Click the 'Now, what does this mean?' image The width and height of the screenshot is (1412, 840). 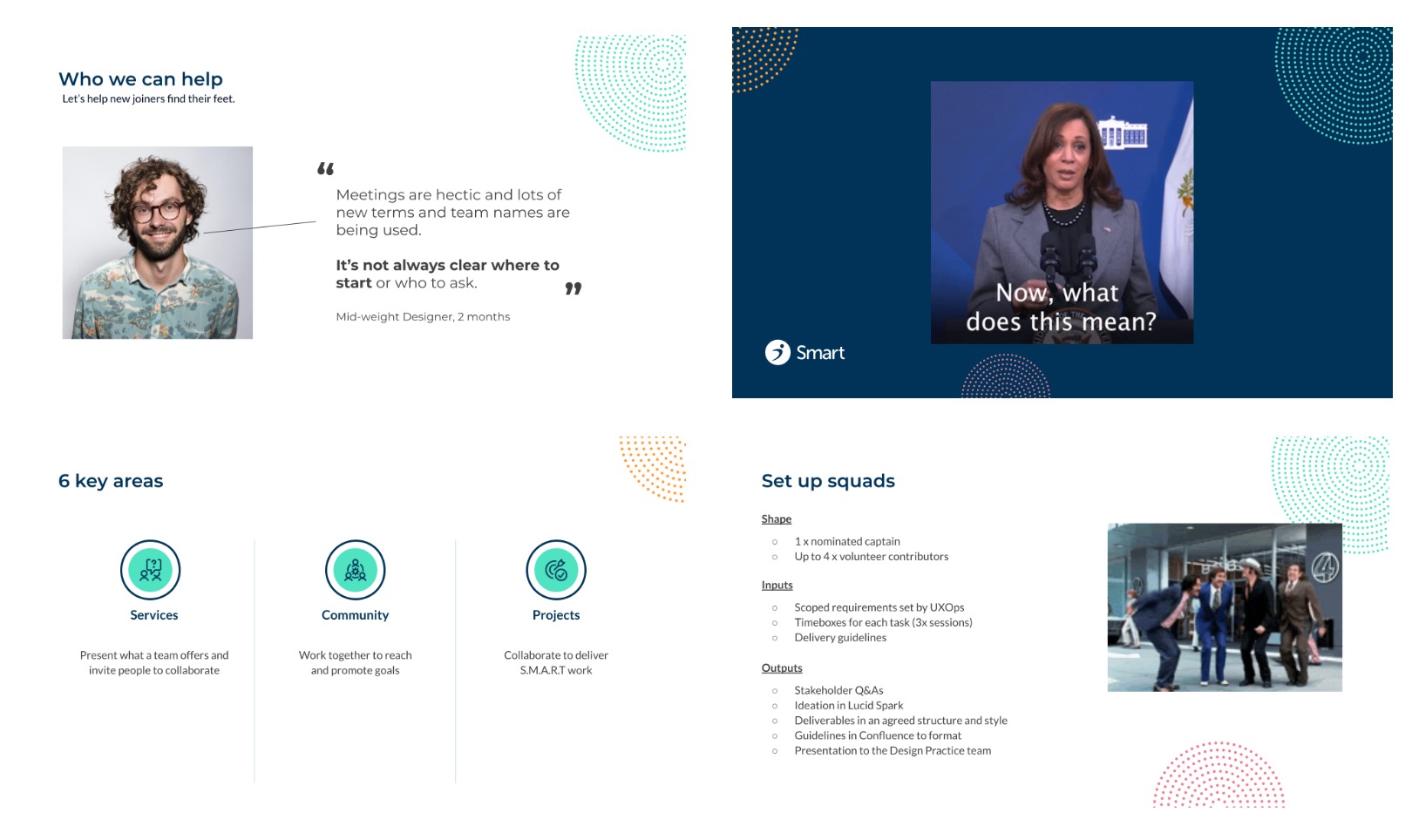point(1062,213)
